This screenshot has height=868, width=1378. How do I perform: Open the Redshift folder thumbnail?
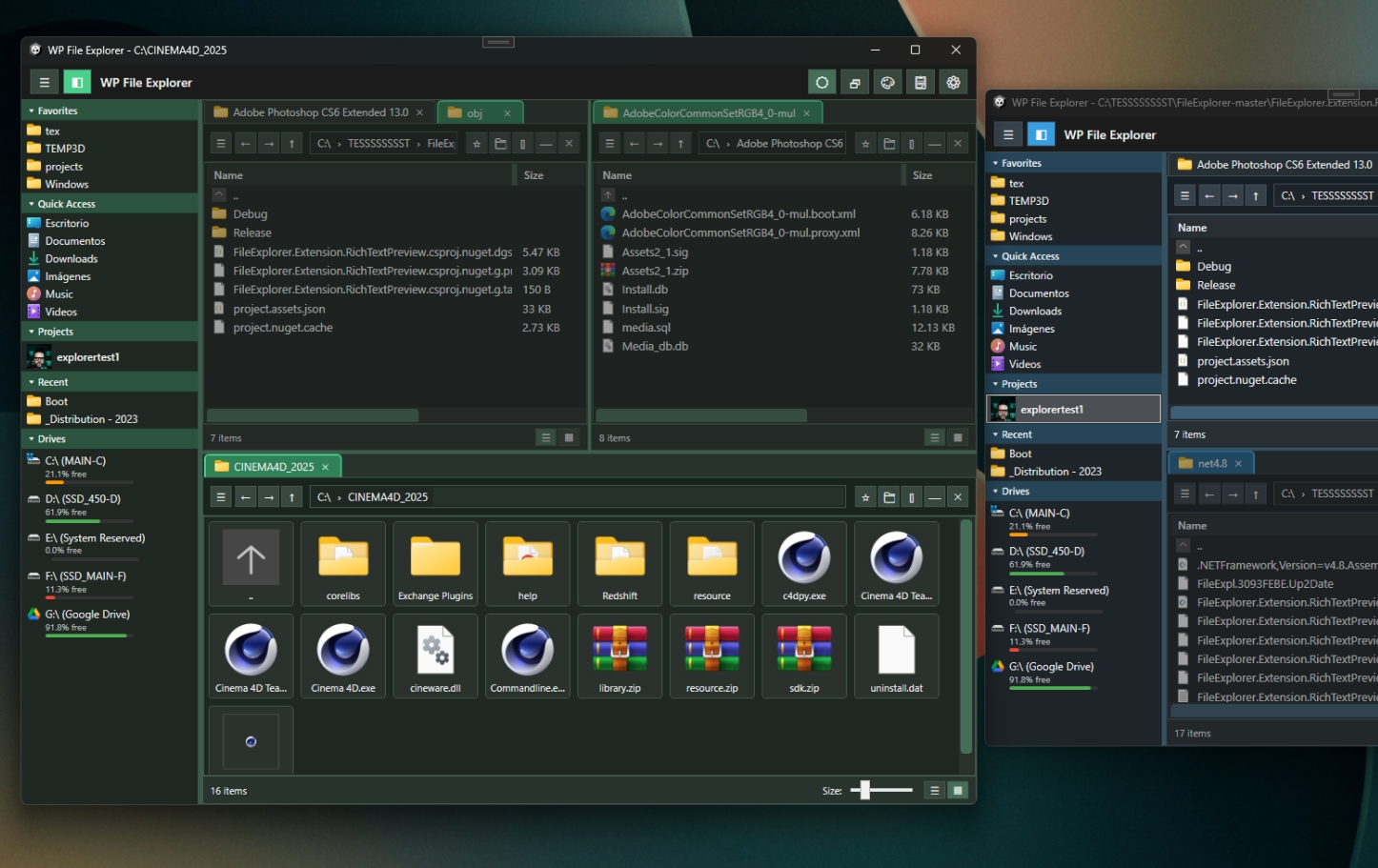620,563
